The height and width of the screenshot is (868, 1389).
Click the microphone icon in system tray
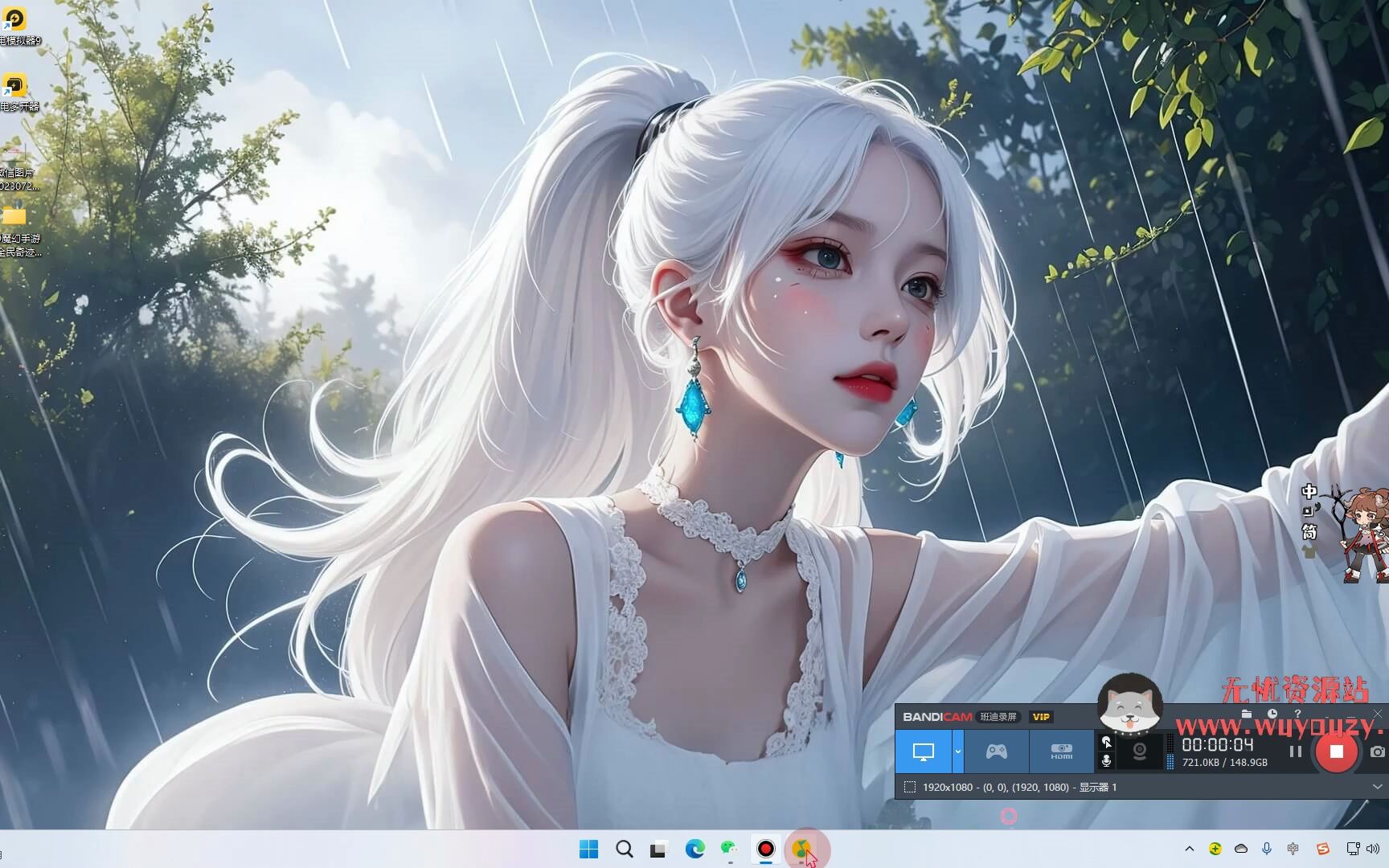[1267, 849]
